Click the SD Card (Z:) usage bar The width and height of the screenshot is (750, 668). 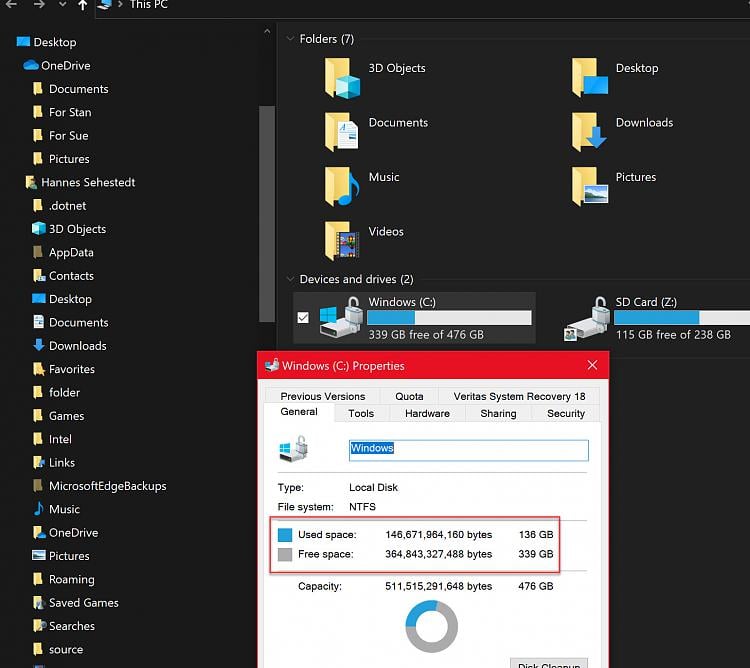coord(682,318)
